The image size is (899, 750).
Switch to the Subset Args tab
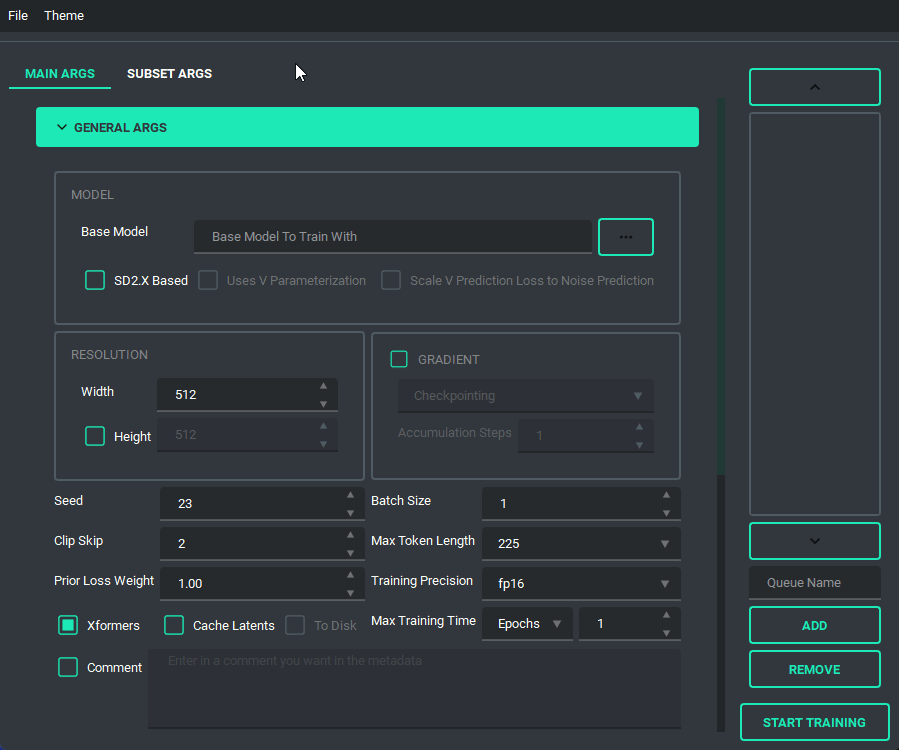(x=169, y=74)
